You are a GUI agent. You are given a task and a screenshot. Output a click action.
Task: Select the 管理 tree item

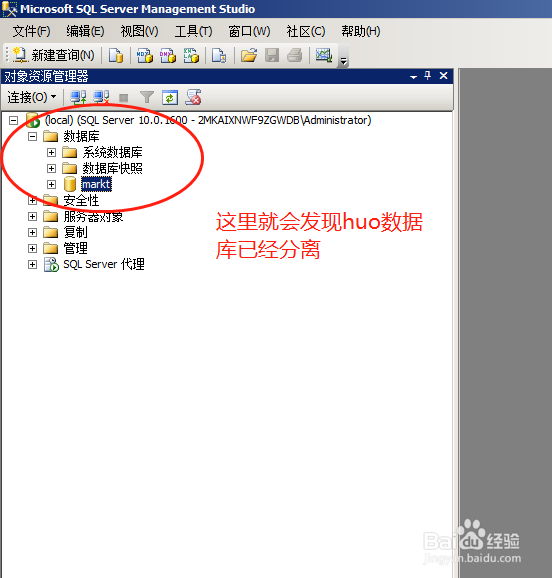click(x=75, y=248)
